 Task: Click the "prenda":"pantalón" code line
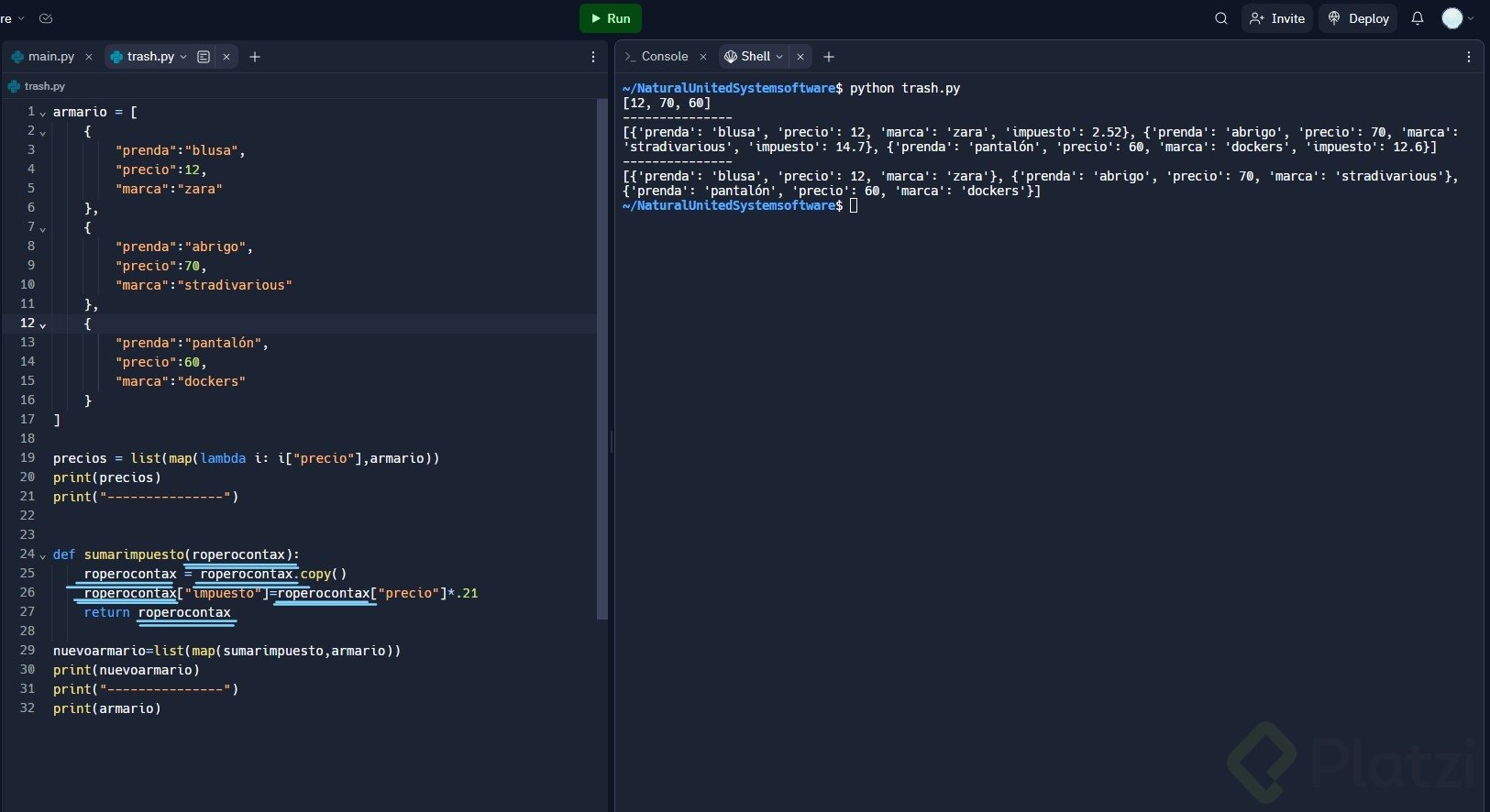(192, 343)
